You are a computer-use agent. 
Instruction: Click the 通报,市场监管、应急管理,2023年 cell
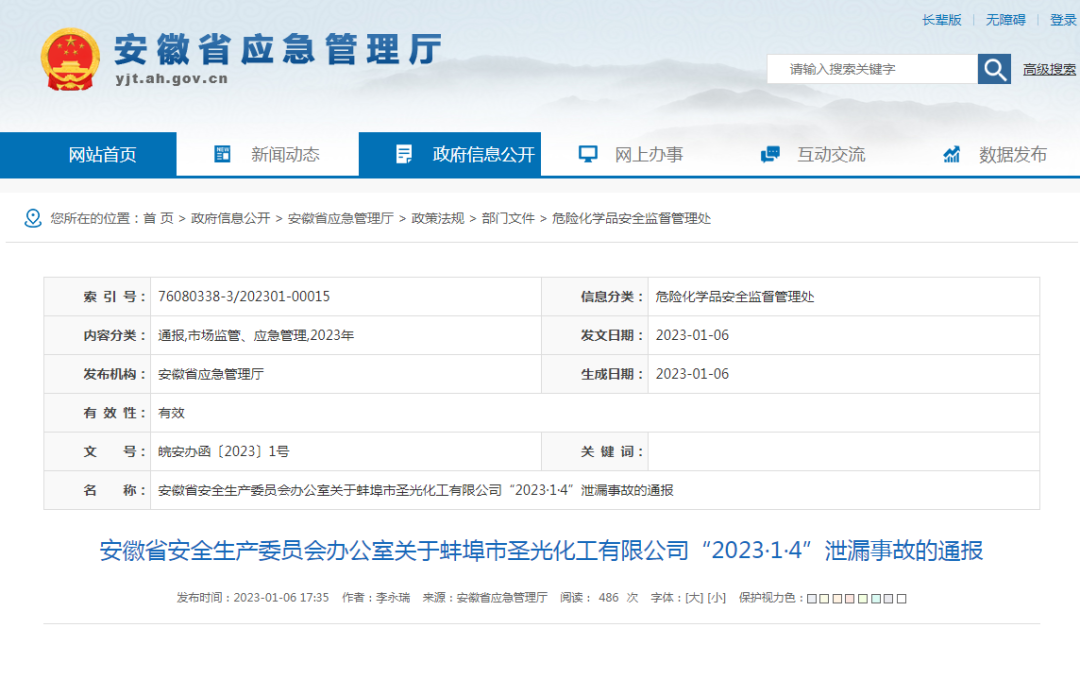click(256, 335)
